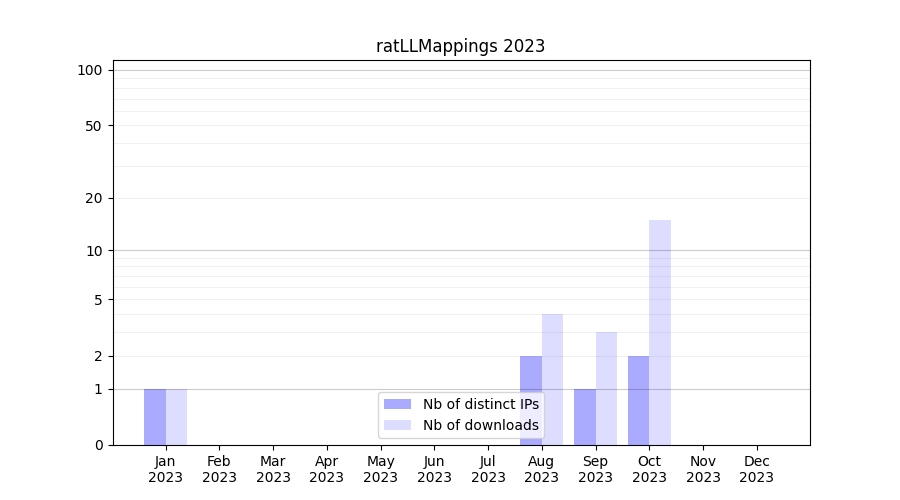Image resolution: width=900 pixels, height=500 pixels.
Task: Click the 100 y-axis tick label
Action: [90, 70]
